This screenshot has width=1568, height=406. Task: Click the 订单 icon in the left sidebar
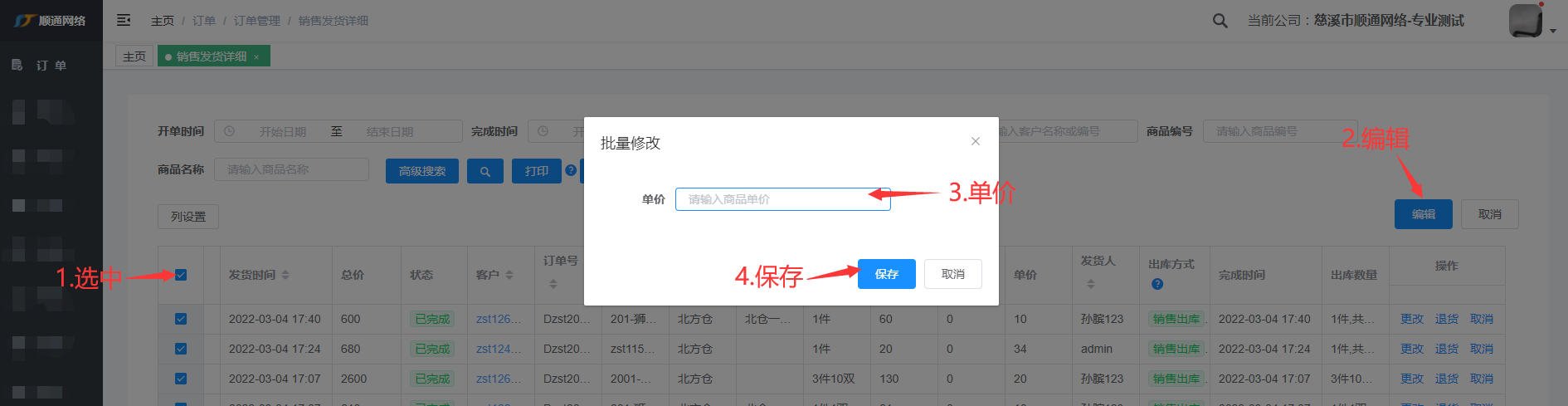(17, 65)
